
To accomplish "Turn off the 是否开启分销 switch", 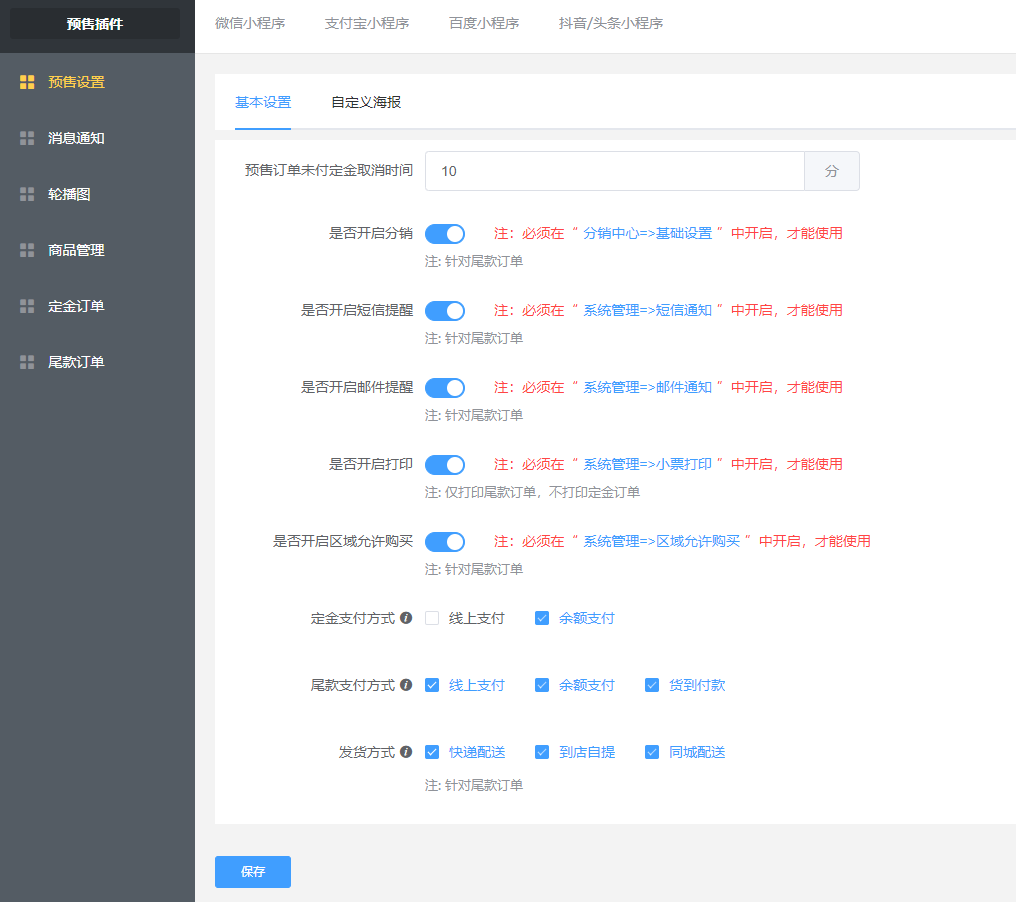I will click(445, 234).
